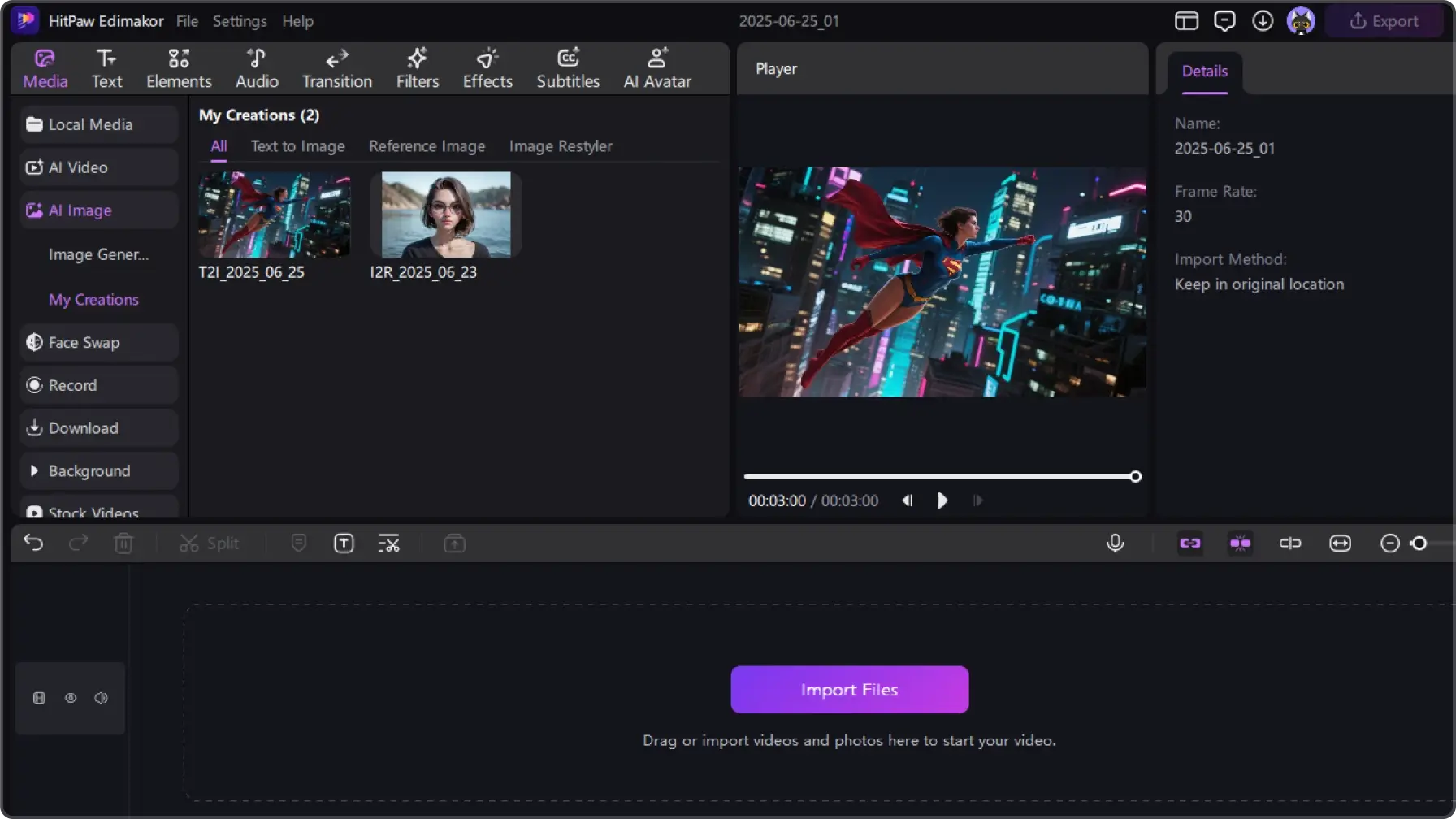Screen dimensions: 1456x819
Task: Open the Media panel
Action: point(45,68)
